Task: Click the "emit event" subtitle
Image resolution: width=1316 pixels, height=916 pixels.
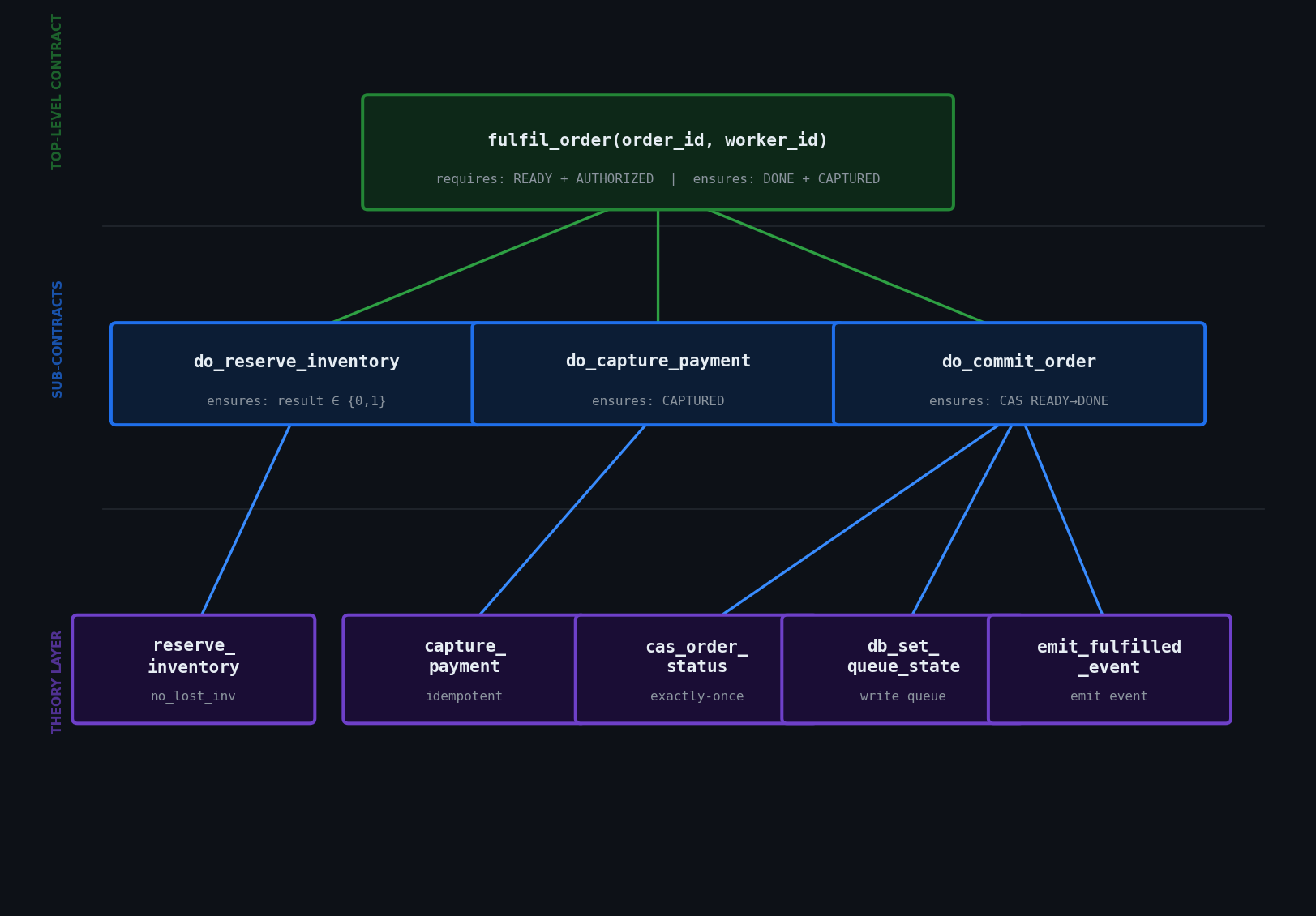Action: coord(1108,696)
